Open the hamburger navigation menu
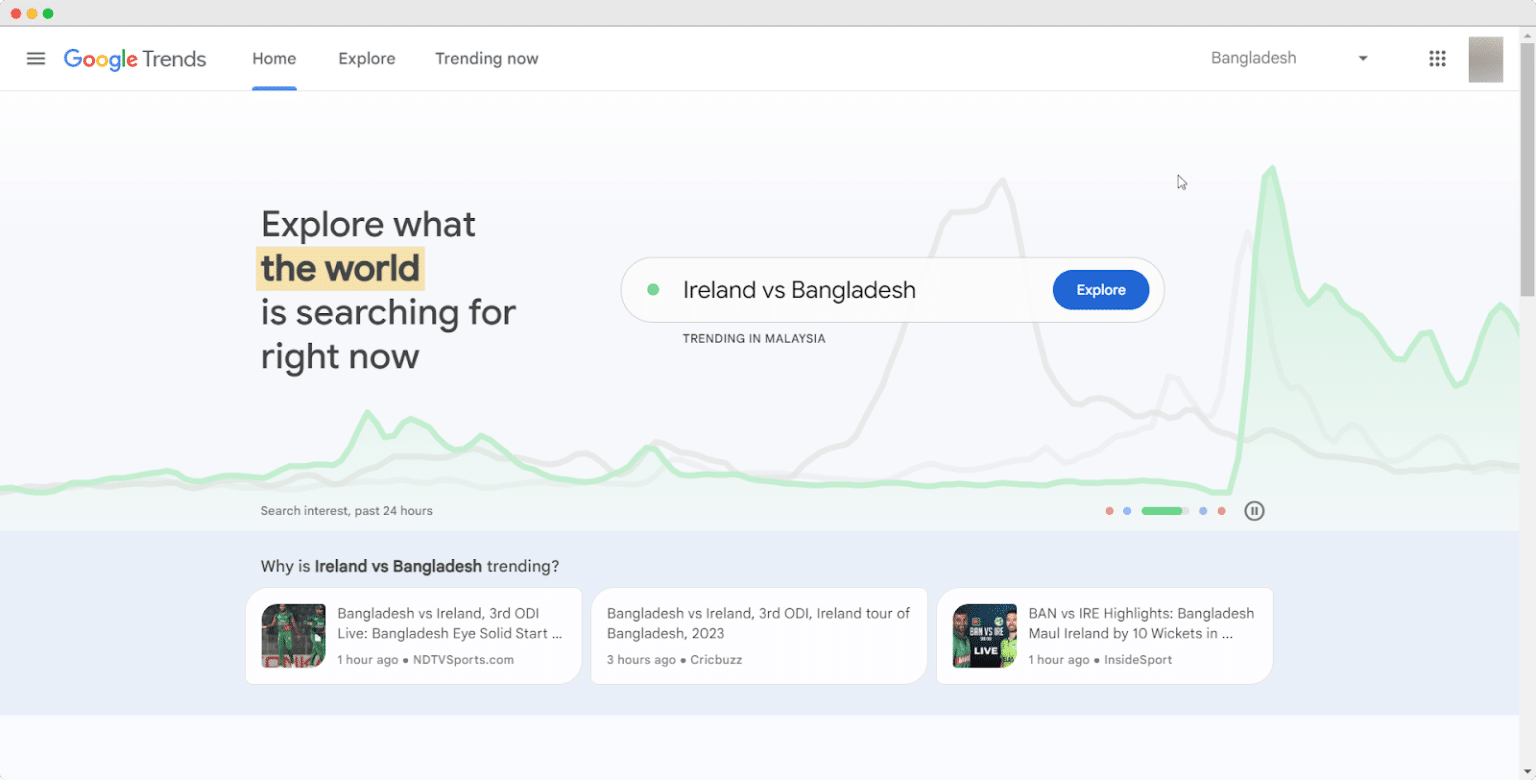This screenshot has height=780, width=1536. [x=36, y=58]
